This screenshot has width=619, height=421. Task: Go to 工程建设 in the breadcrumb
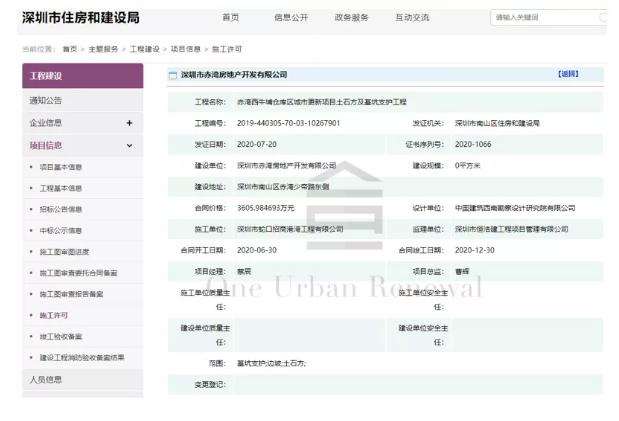pyautogui.click(x=144, y=49)
